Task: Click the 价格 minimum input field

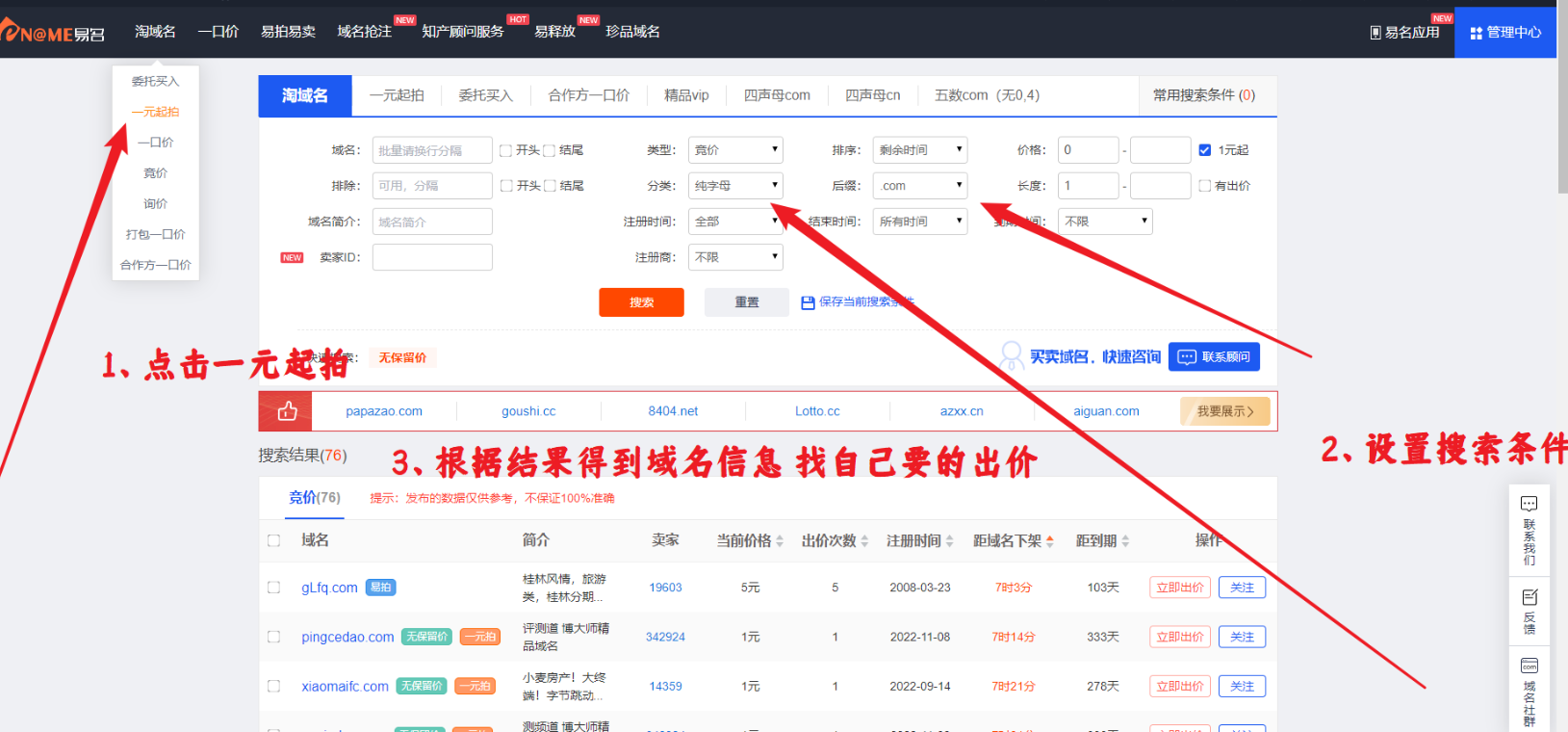Action: click(x=1088, y=150)
